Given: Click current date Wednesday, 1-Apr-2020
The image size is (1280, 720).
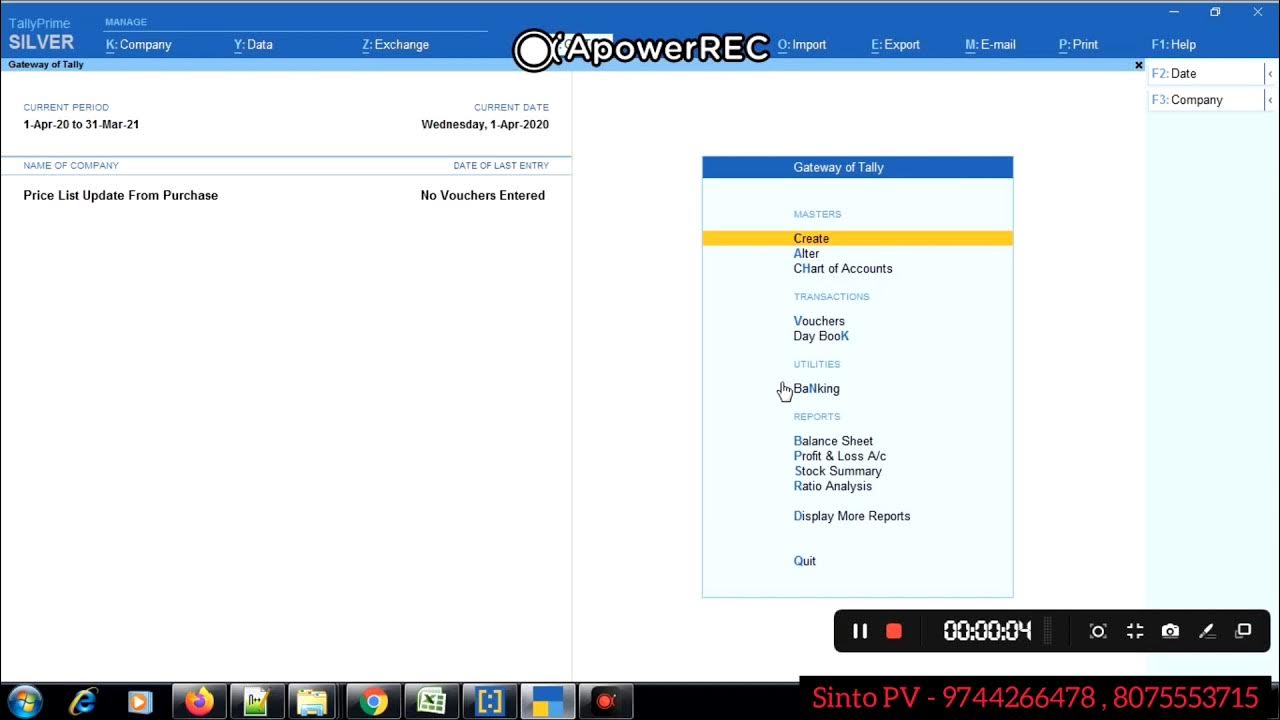Looking at the screenshot, I should tap(485, 125).
